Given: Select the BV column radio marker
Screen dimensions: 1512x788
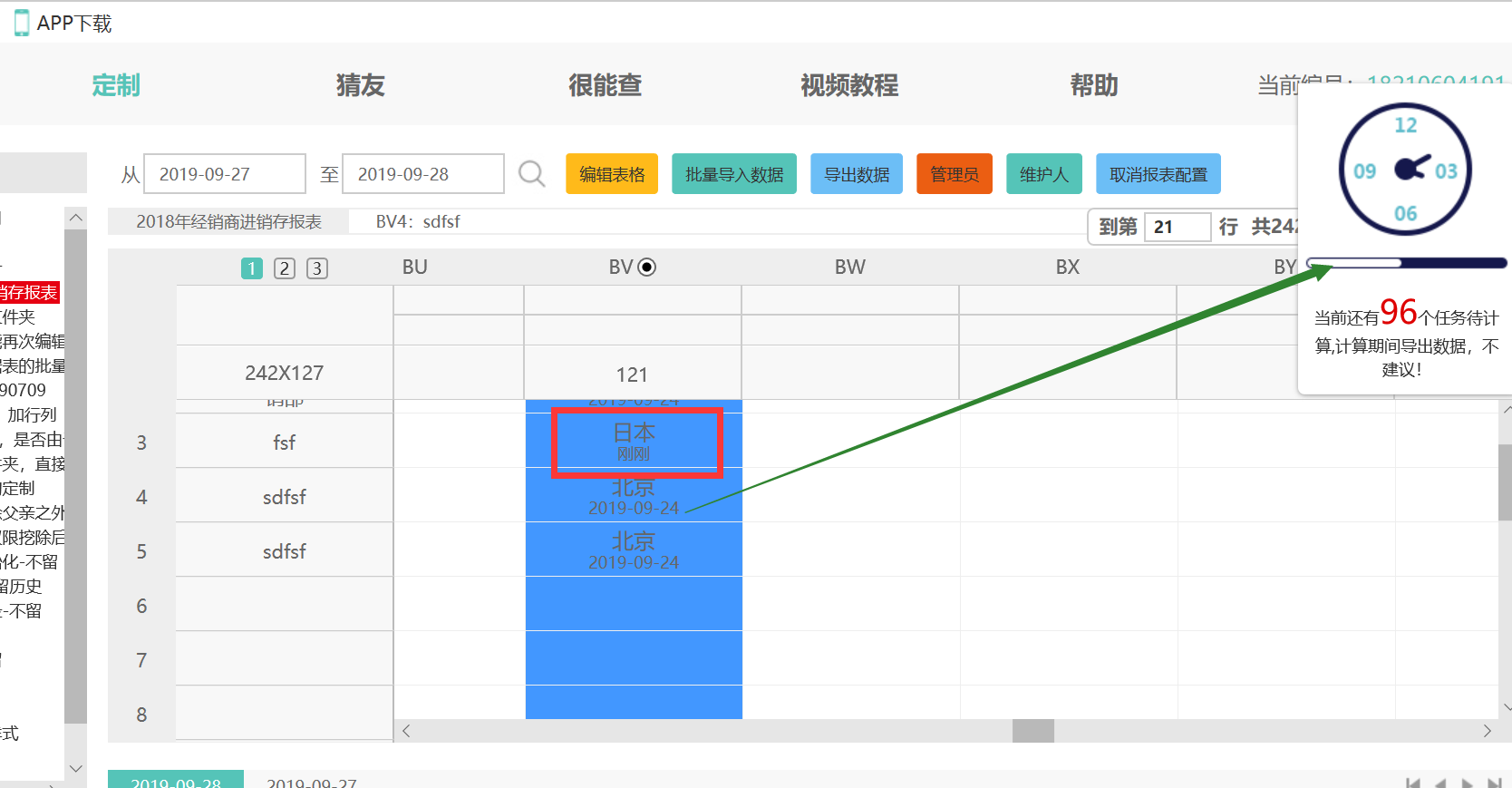Looking at the screenshot, I should [x=647, y=267].
